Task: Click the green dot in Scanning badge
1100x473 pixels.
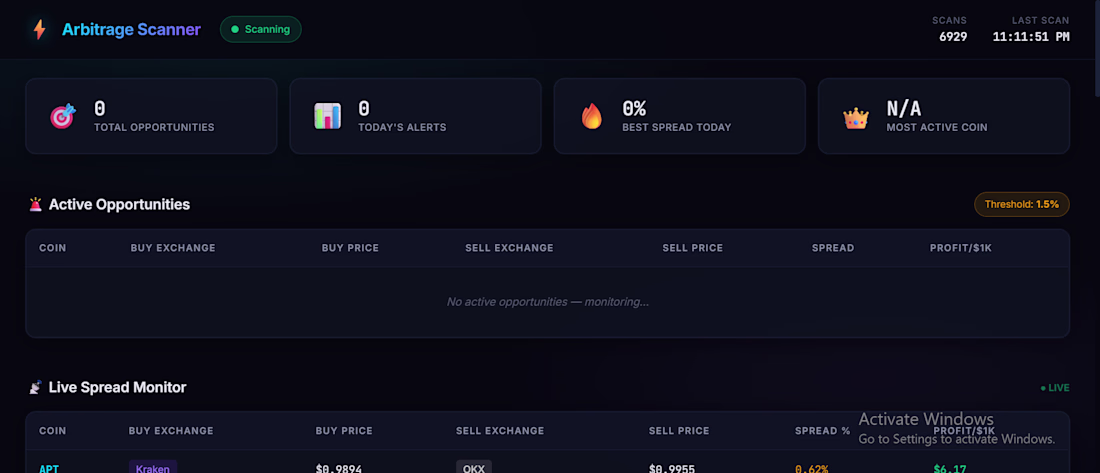Action: coord(235,29)
